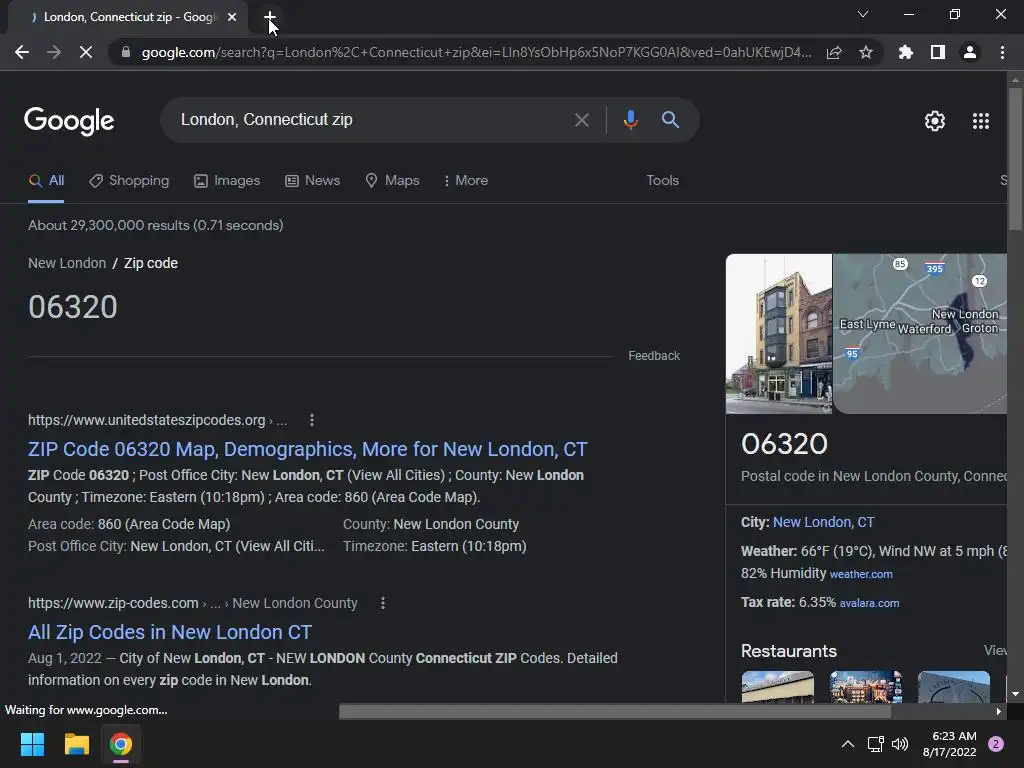Open the network status tray icon
Screen dimensions: 1024x768
click(875, 744)
